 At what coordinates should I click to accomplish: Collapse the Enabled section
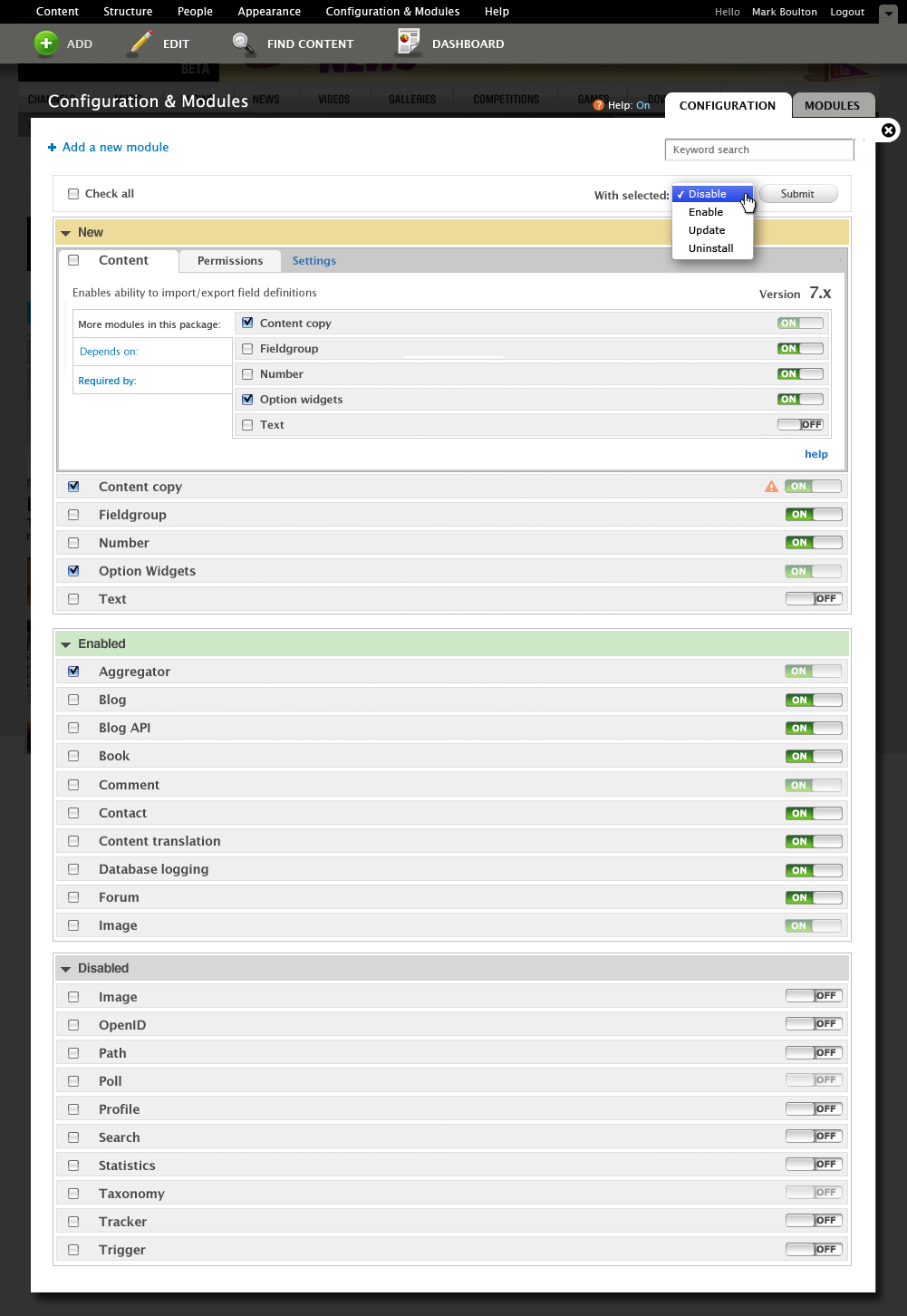click(65, 644)
